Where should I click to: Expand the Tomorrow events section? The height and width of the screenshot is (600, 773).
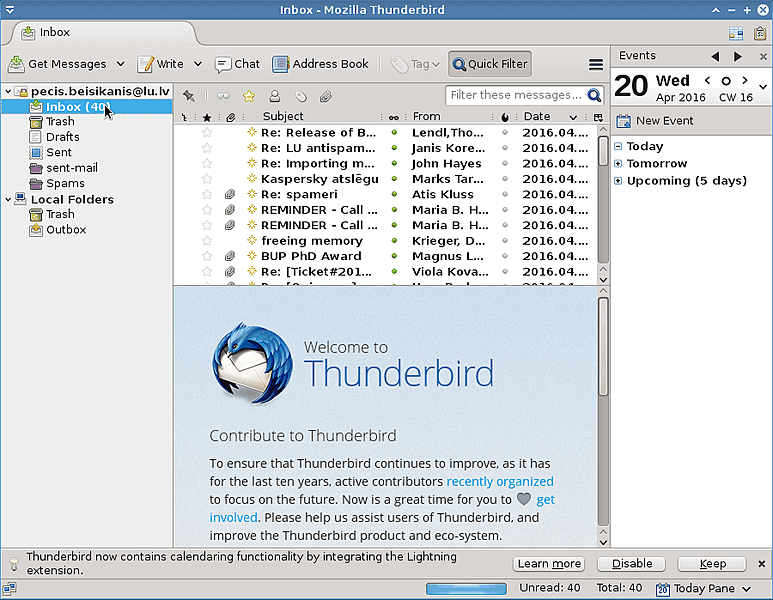point(618,164)
